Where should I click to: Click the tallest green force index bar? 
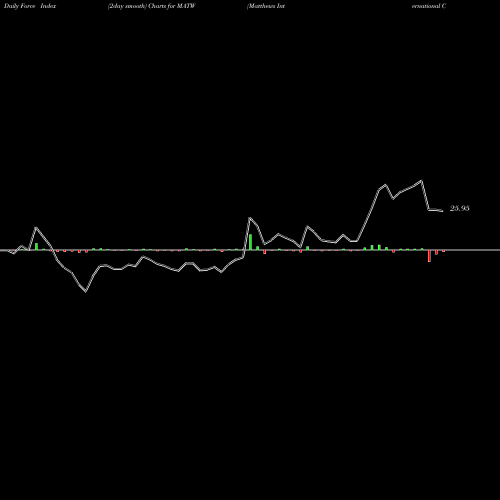click(250, 242)
